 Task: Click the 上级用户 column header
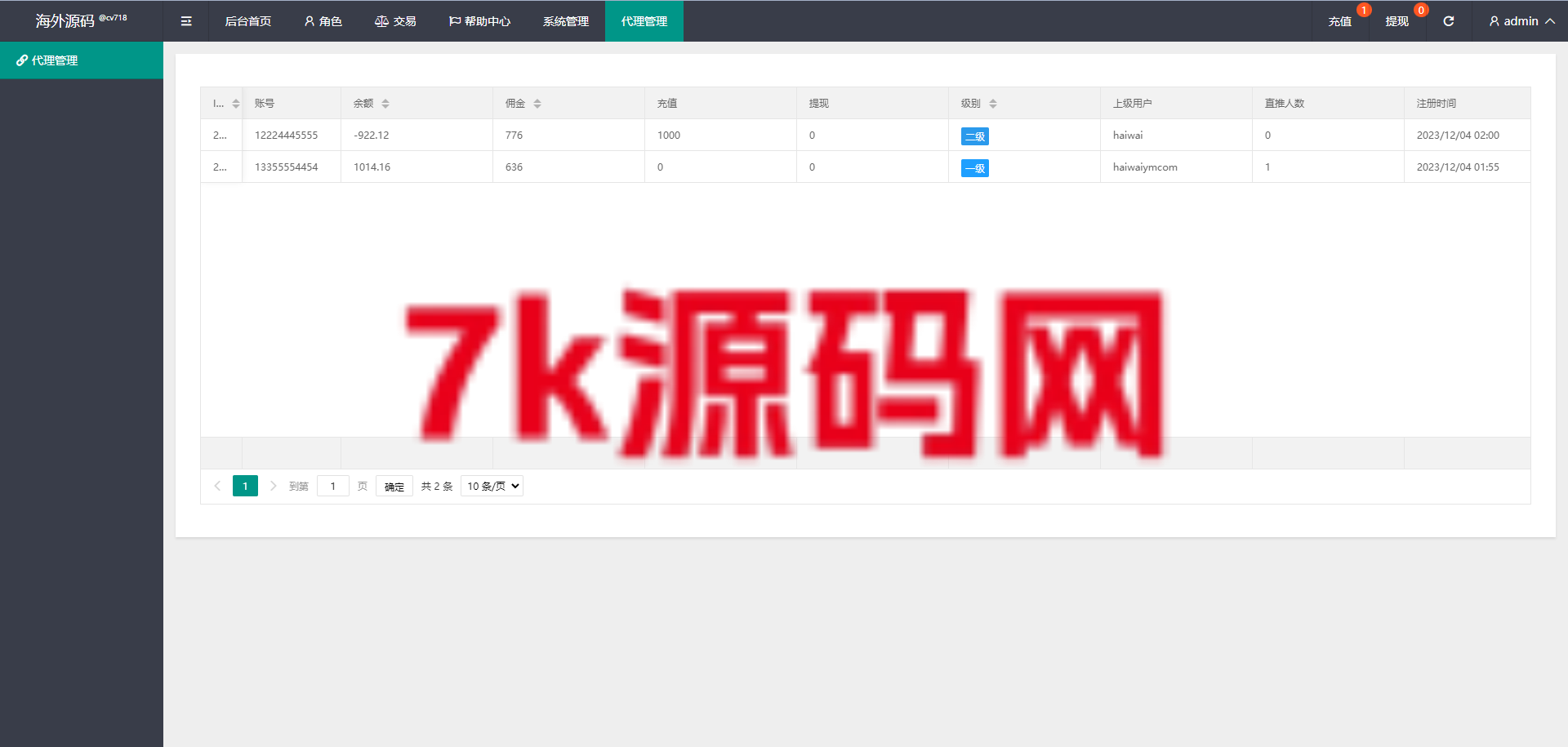tap(1176, 104)
